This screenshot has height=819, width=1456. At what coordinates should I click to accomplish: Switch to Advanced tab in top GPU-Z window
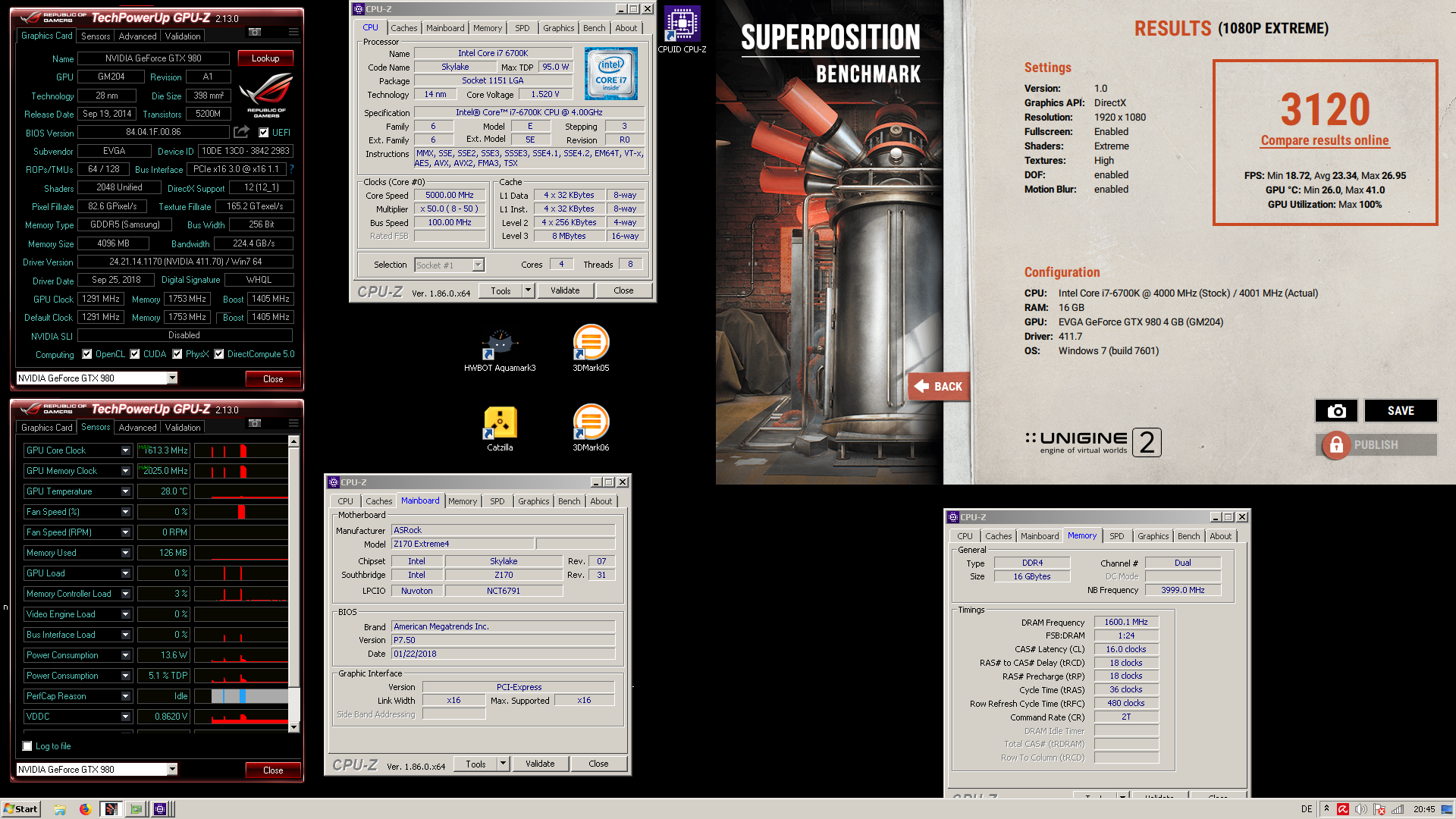click(x=137, y=36)
